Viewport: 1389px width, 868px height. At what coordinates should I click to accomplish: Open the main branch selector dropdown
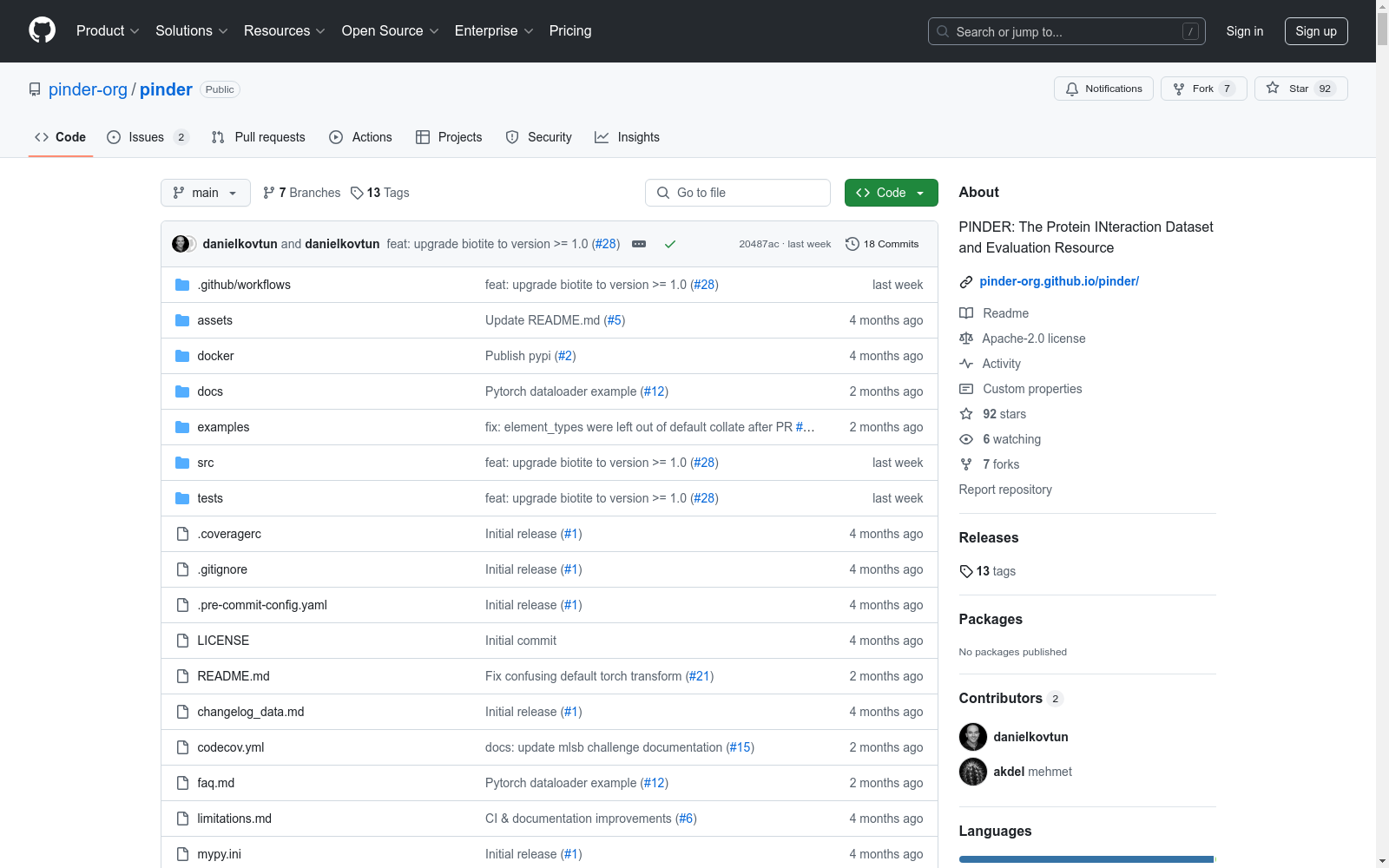point(206,193)
